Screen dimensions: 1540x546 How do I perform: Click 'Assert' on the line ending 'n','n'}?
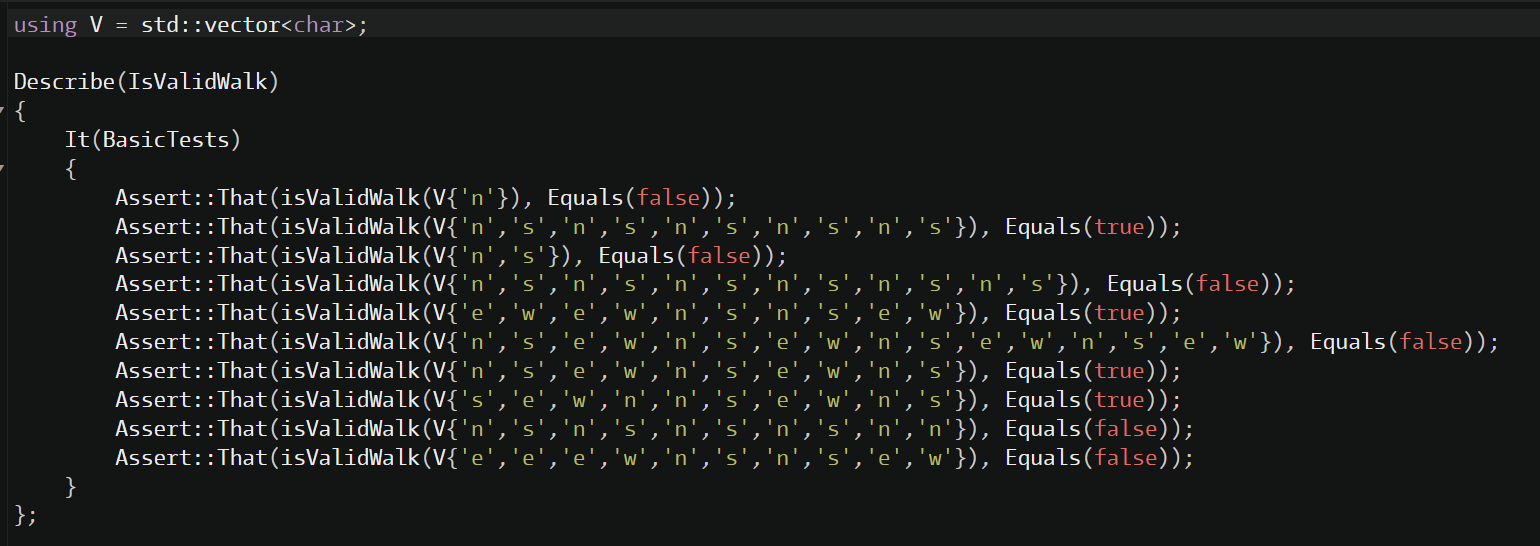pyautogui.click(x=153, y=430)
